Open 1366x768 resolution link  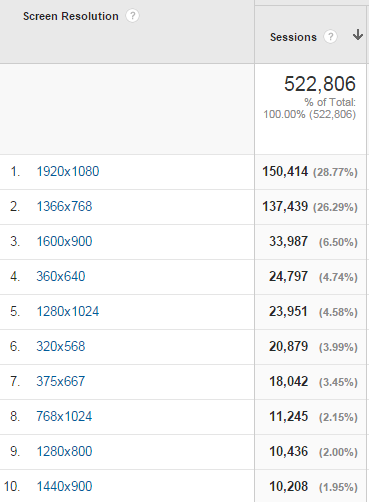click(x=64, y=207)
